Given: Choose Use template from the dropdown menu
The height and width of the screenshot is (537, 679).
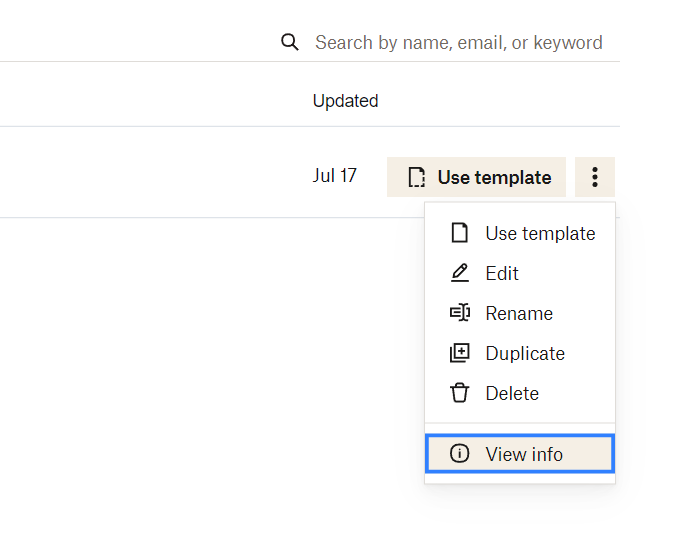Looking at the screenshot, I should pyautogui.click(x=520, y=233).
